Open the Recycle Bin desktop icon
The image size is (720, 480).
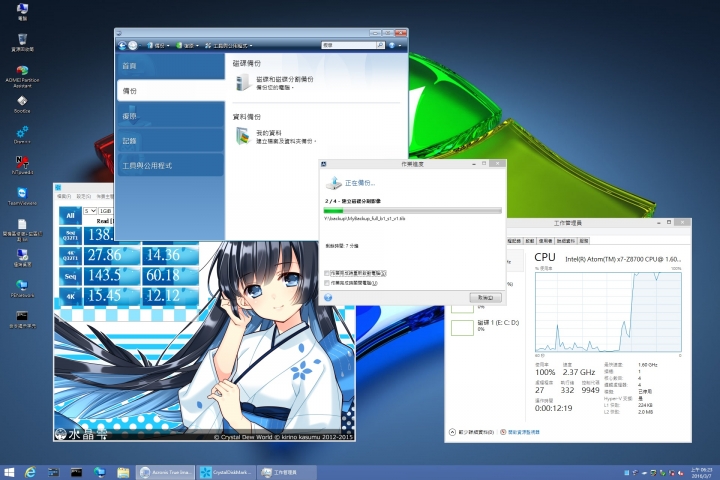tap(22, 43)
